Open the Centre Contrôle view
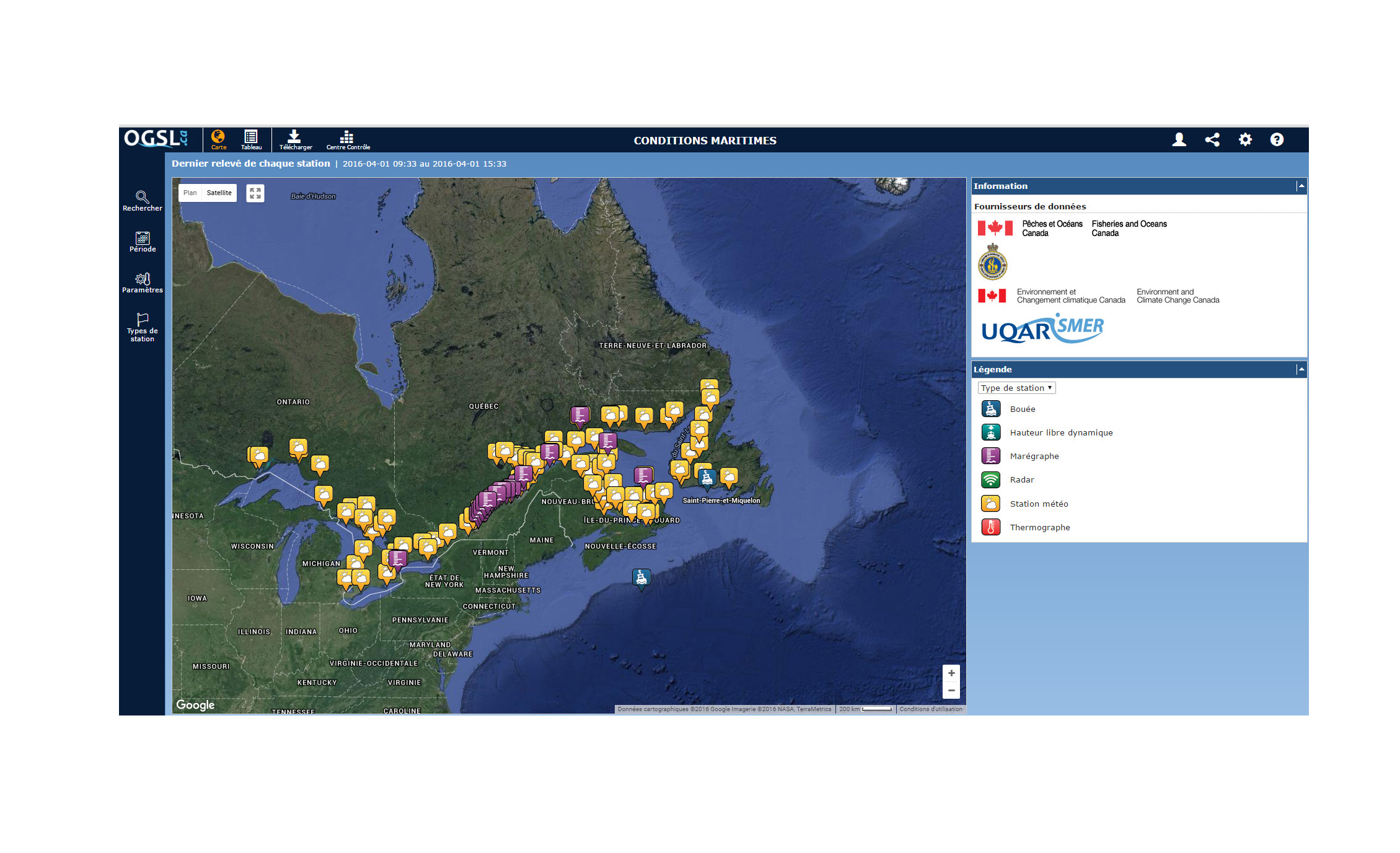Viewport: 1400px width, 853px height. tap(348, 140)
